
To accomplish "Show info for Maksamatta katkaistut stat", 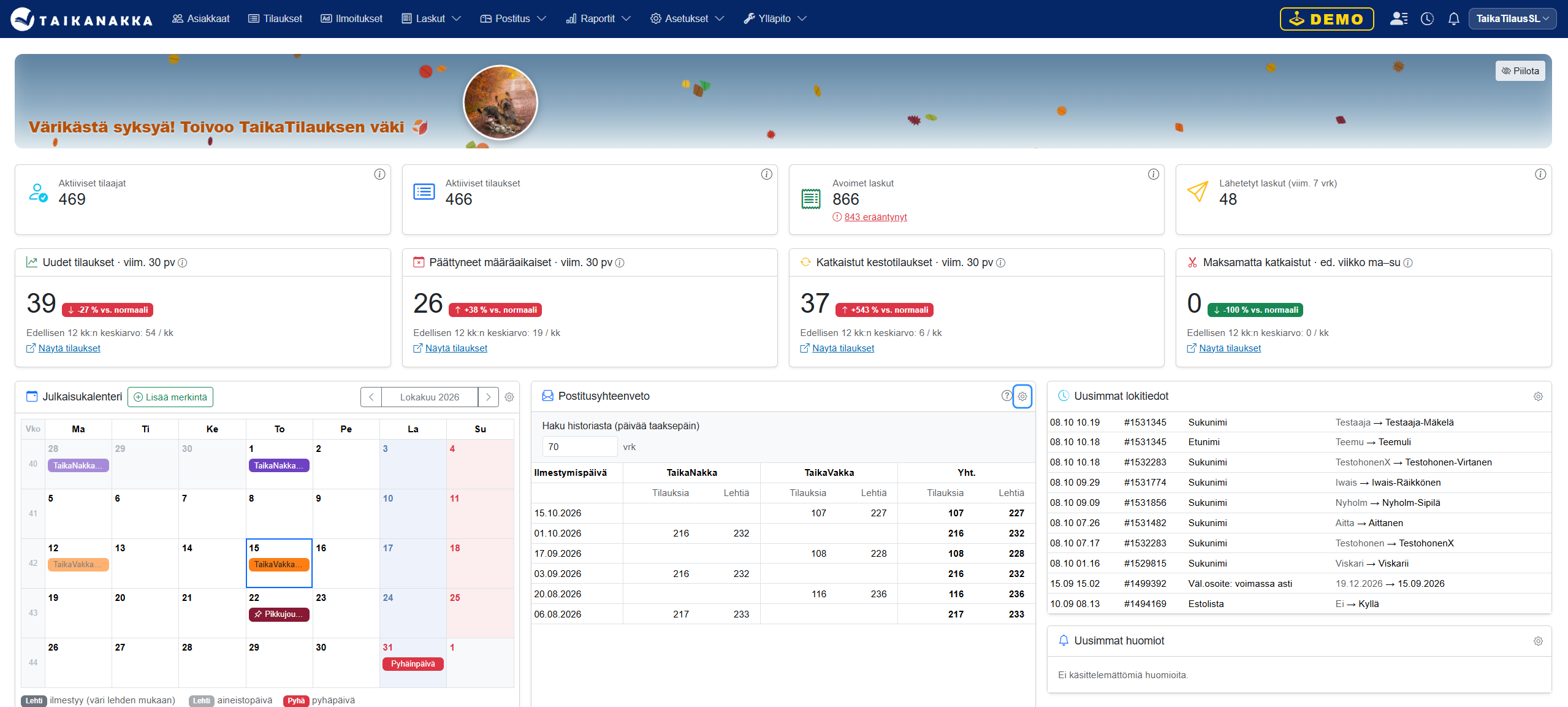I will pos(1407,263).
